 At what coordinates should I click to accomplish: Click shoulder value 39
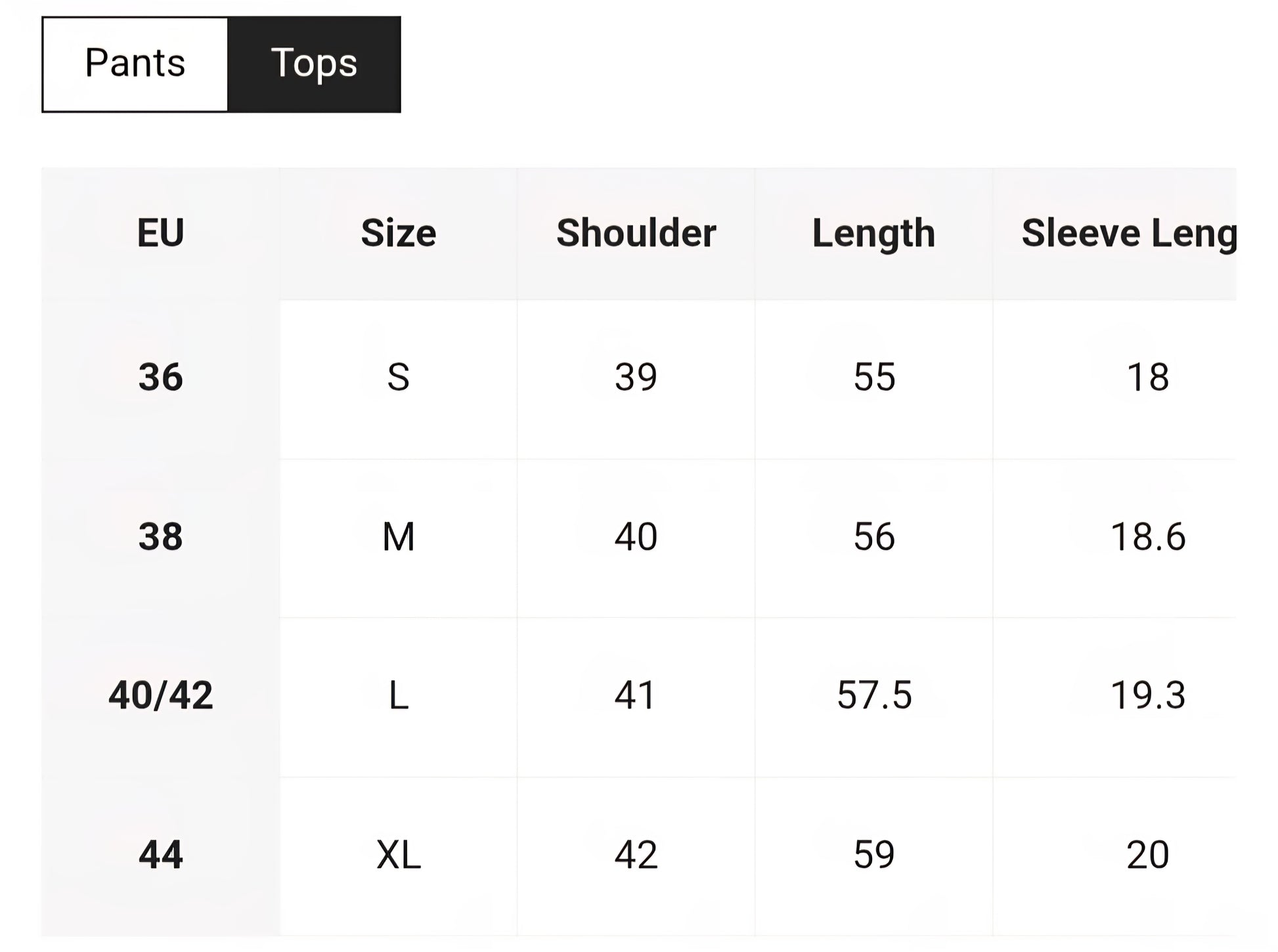click(x=636, y=378)
